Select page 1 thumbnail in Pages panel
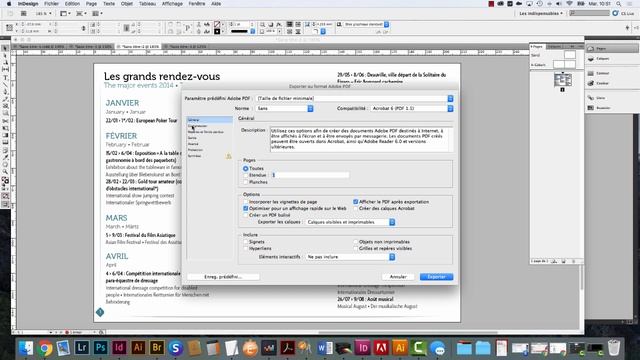Screen dimensions: 640x360 tap(562, 80)
